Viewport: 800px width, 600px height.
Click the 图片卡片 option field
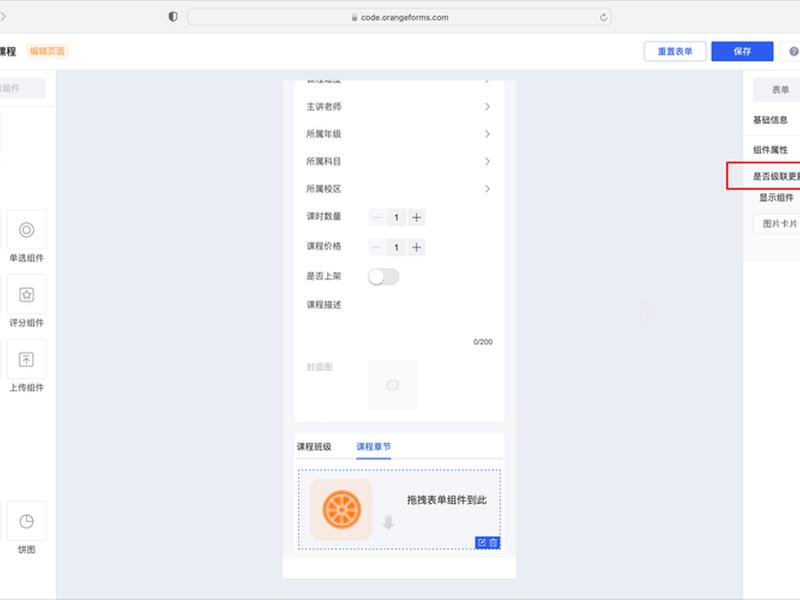click(x=777, y=223)
